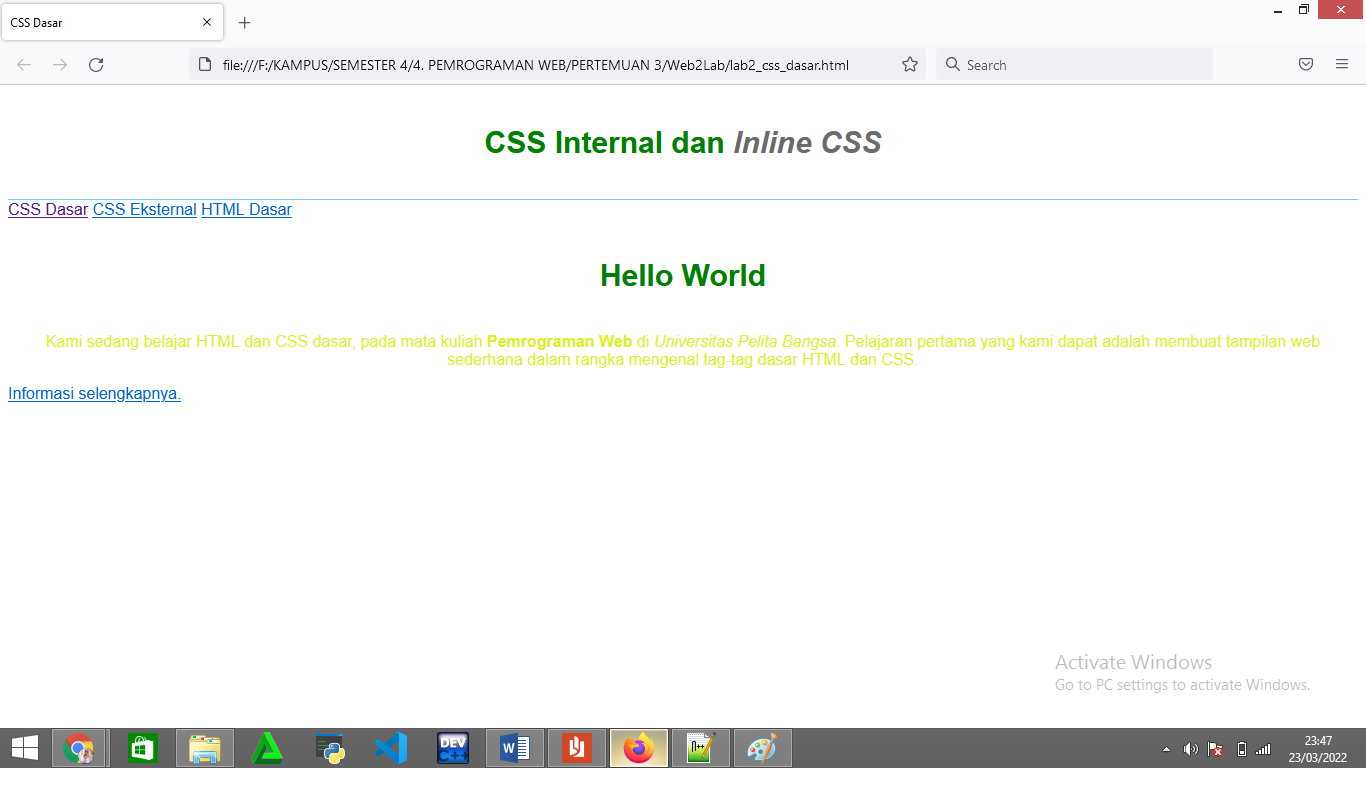1366x800 pixels.
Task: Open the HTML Dasar link
Action: [x=245, y=209]
